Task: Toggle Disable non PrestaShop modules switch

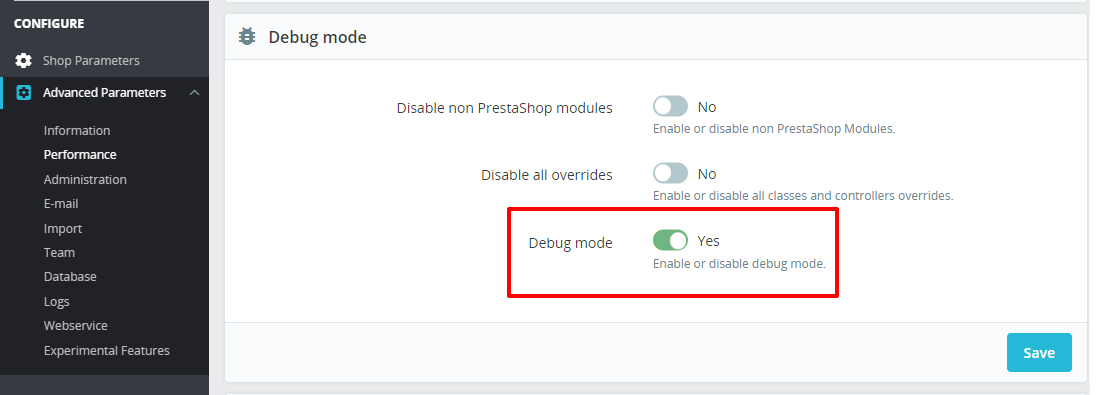Action: pos(670,107)
